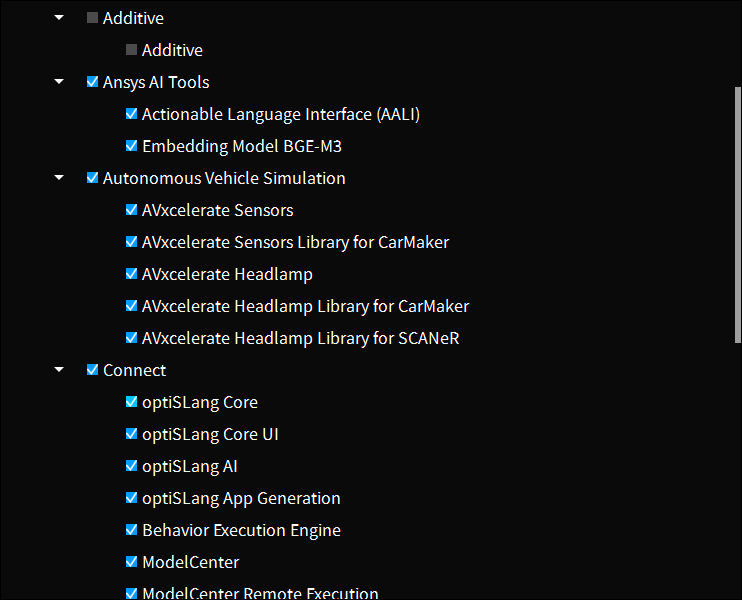Uncheck the Ansys AI Tools checkbox
Viewport: 742px width, 600px height.
point(92,82)
